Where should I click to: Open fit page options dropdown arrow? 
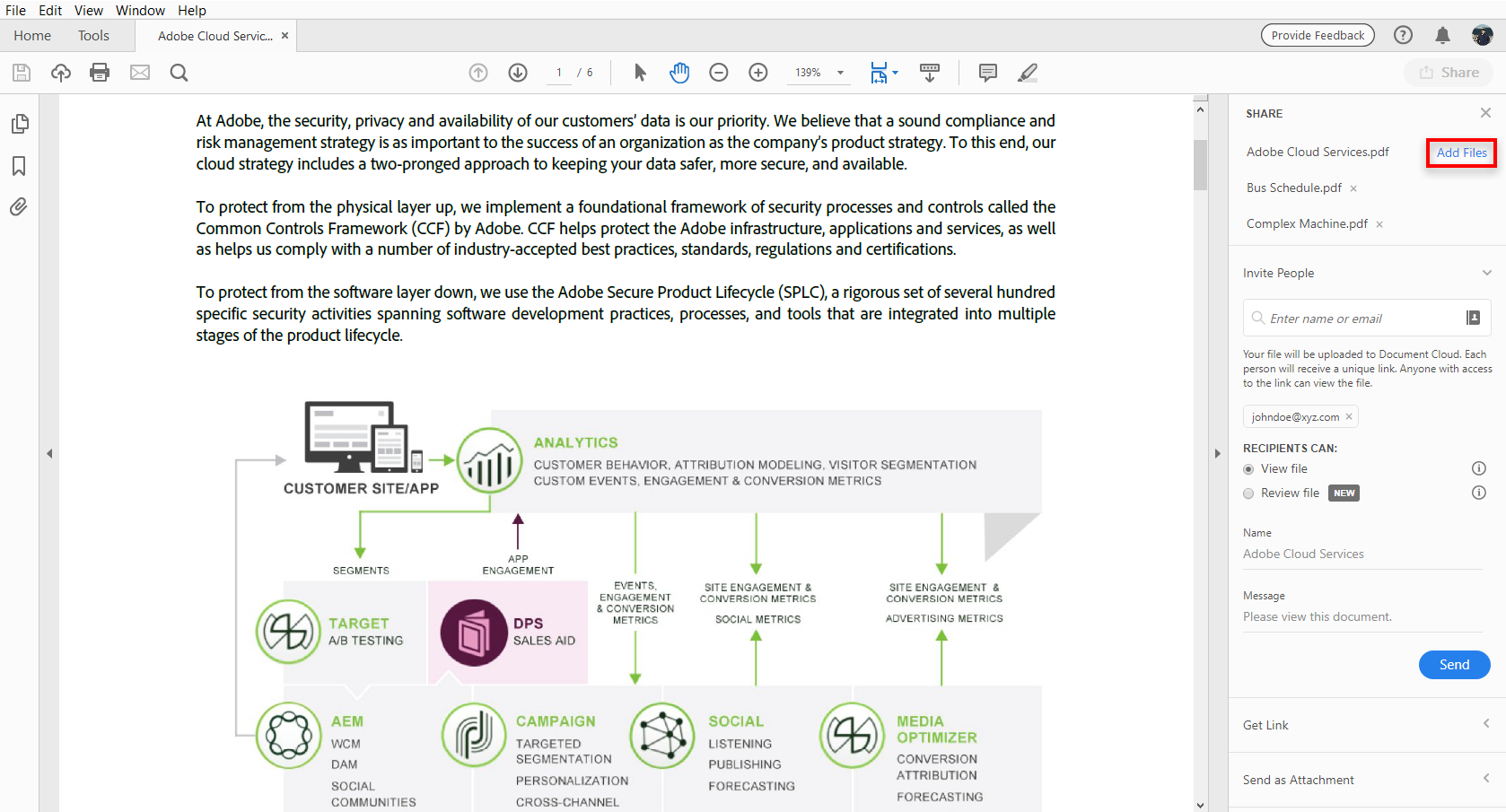pos(896,73)
